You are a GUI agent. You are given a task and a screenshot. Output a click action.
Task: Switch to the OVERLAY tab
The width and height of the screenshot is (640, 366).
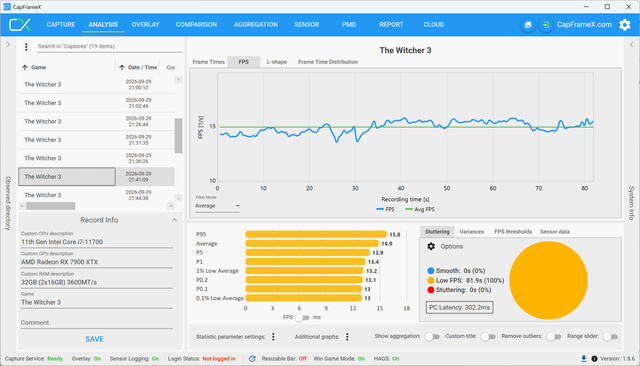tap(145, 24)
